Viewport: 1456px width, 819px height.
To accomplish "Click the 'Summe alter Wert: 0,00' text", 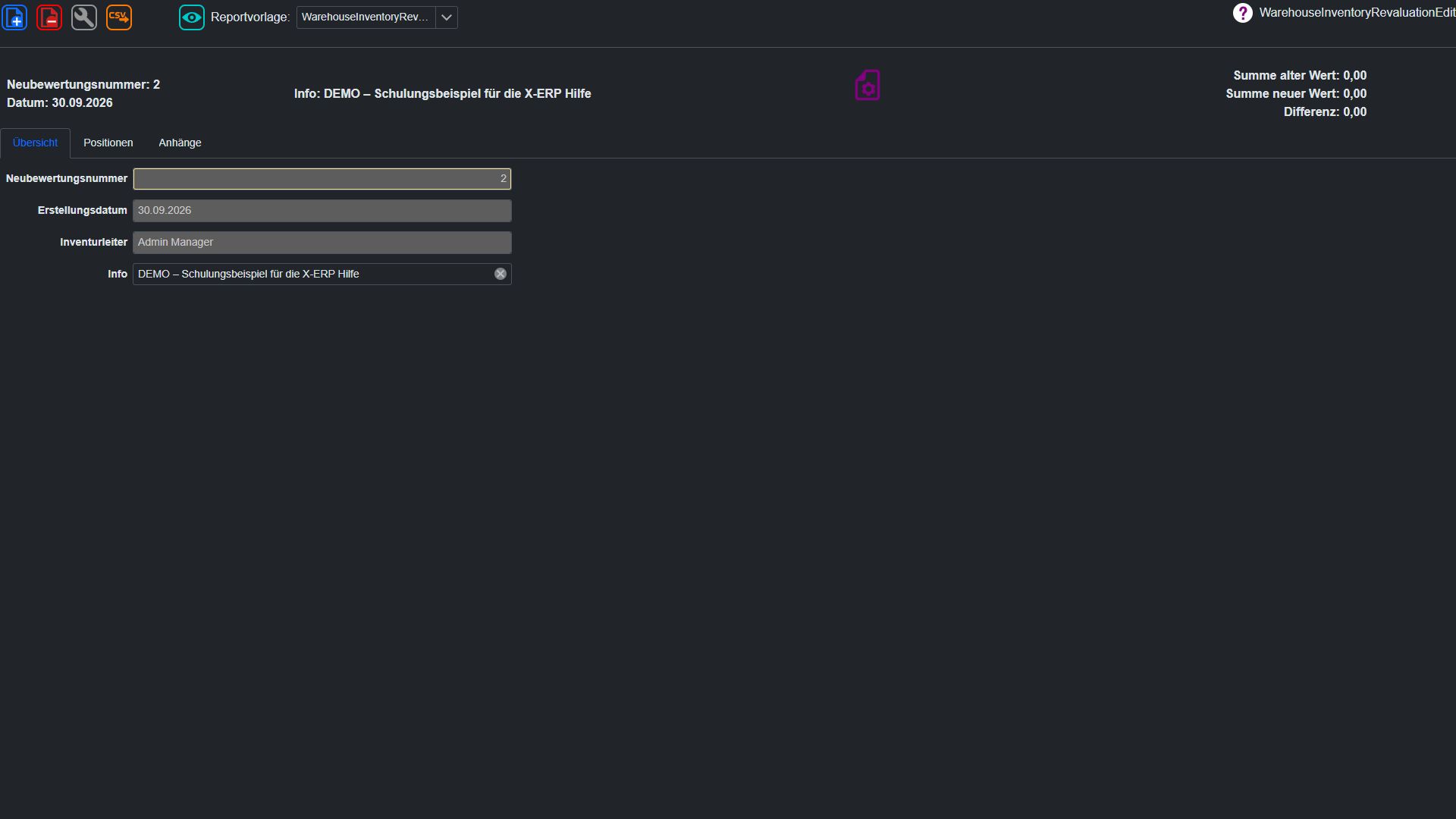I will click(1300, 76).
